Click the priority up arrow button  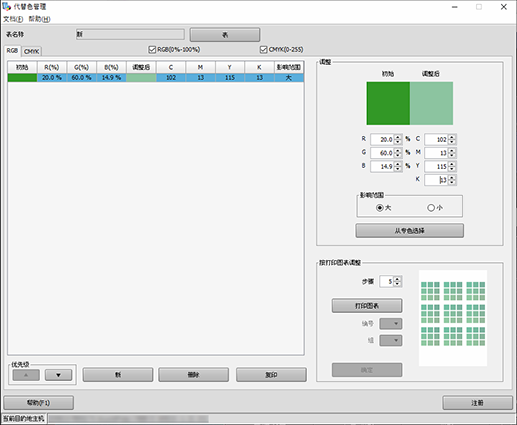click(x=26, y=375)
